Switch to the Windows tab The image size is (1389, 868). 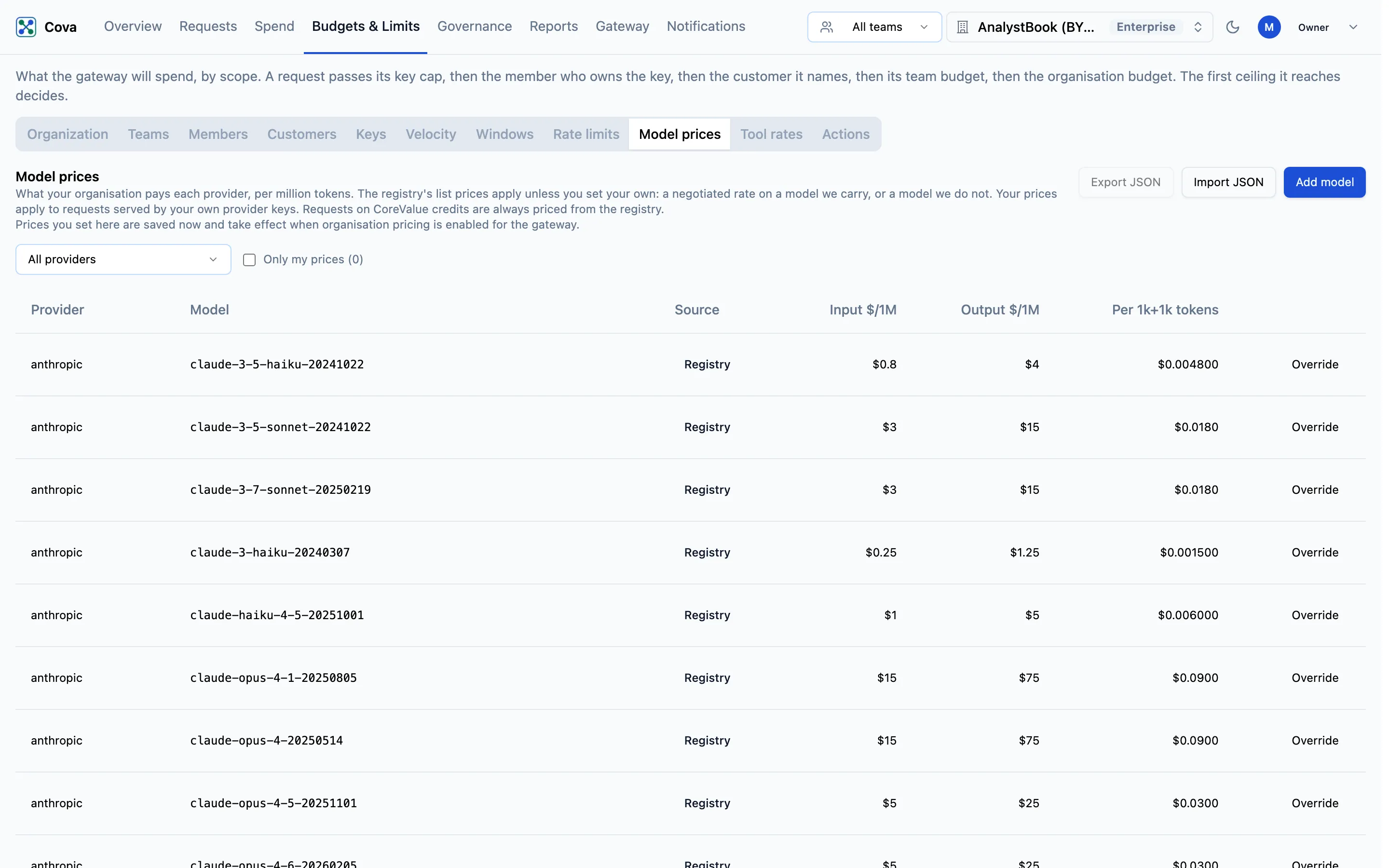pos(504,135)
